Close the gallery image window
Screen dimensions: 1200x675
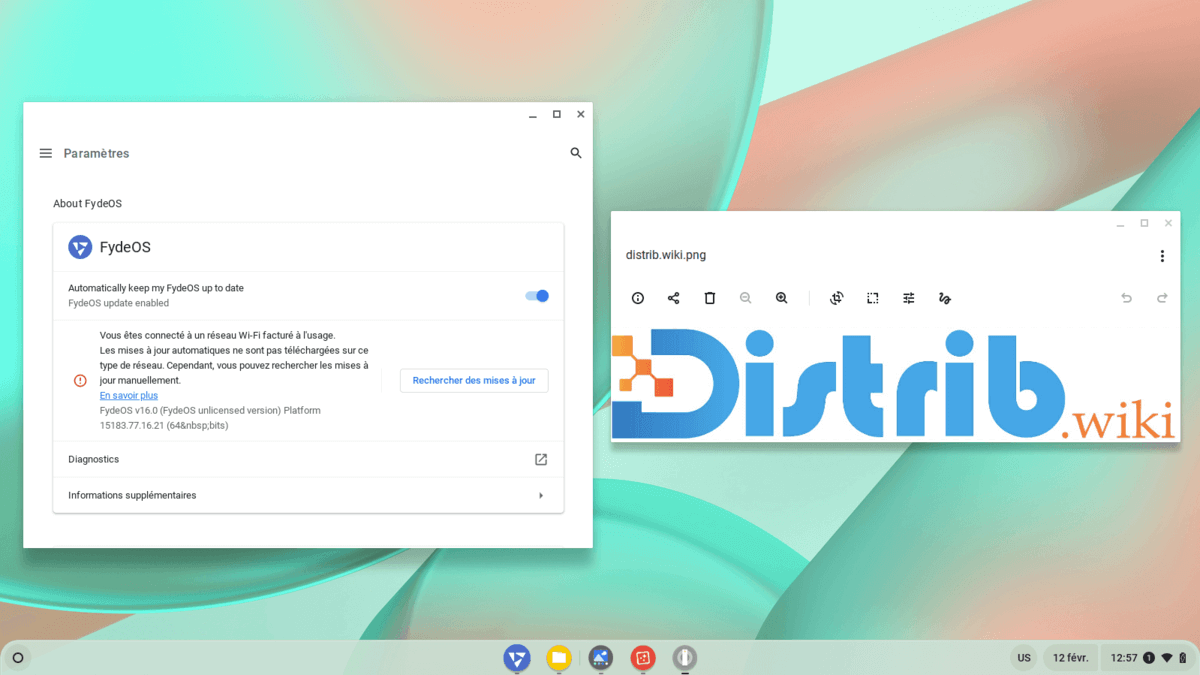point(1168,224)
